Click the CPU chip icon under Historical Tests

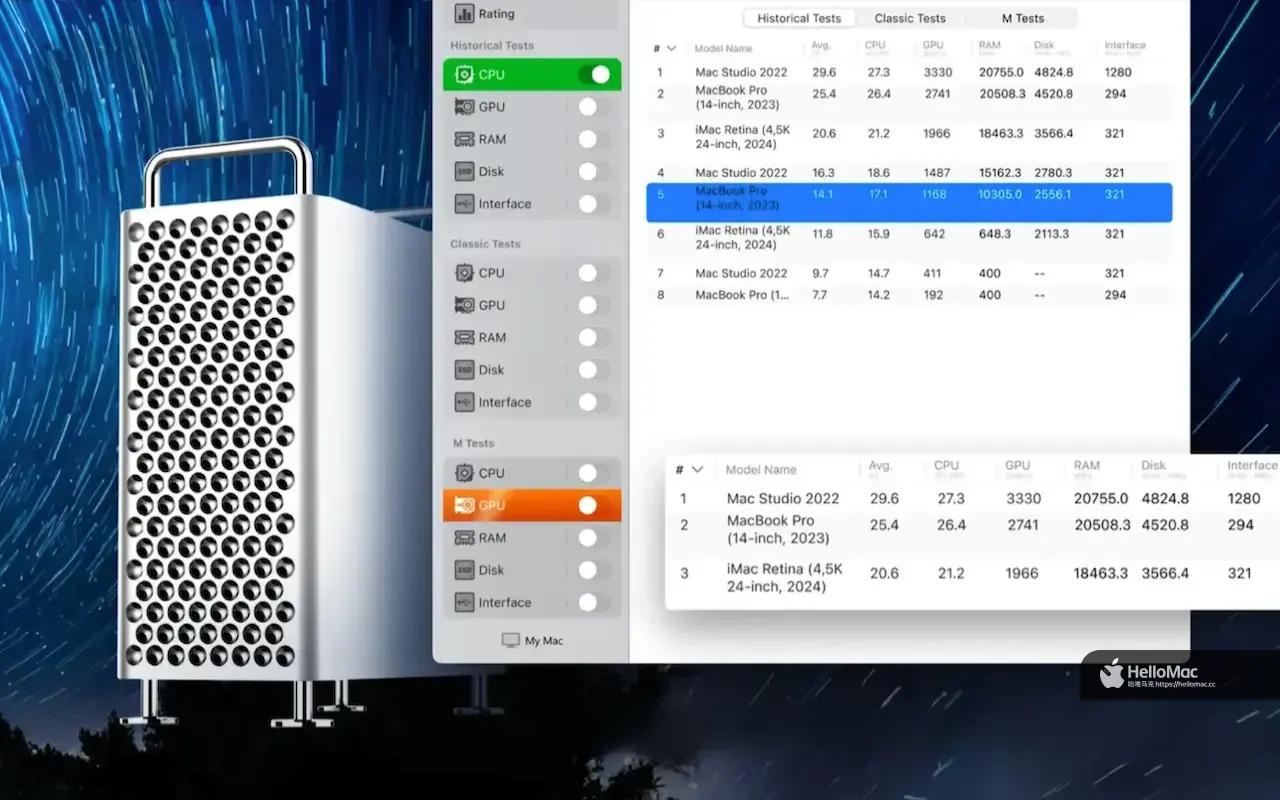click(464, 75)
